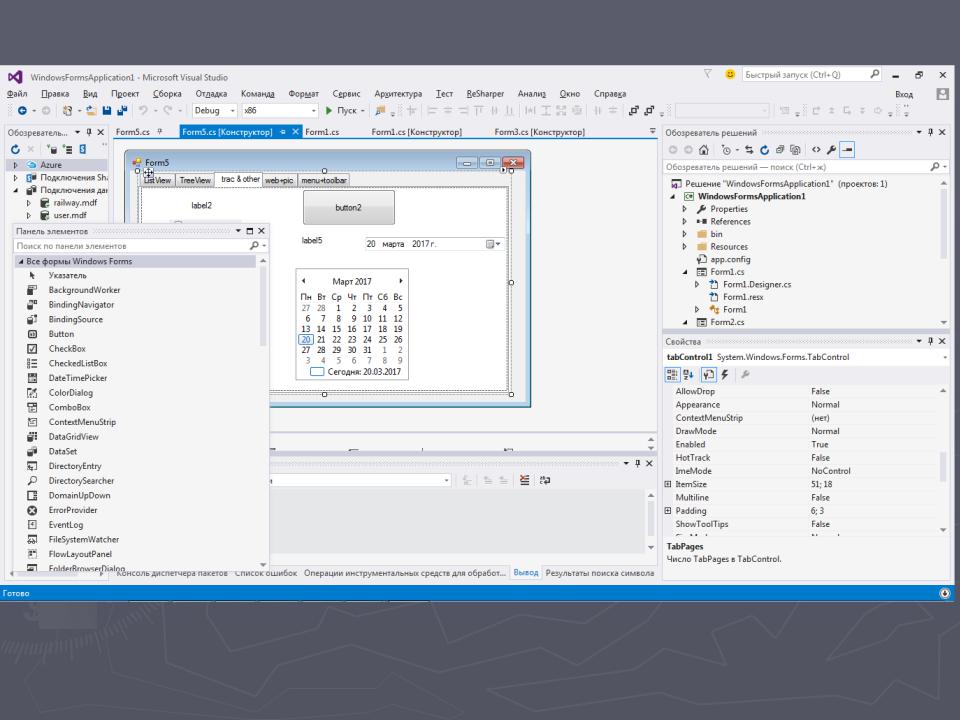Expand the References node in Solution Explorer
Screen dimensions: 960x720
[684, 222]
